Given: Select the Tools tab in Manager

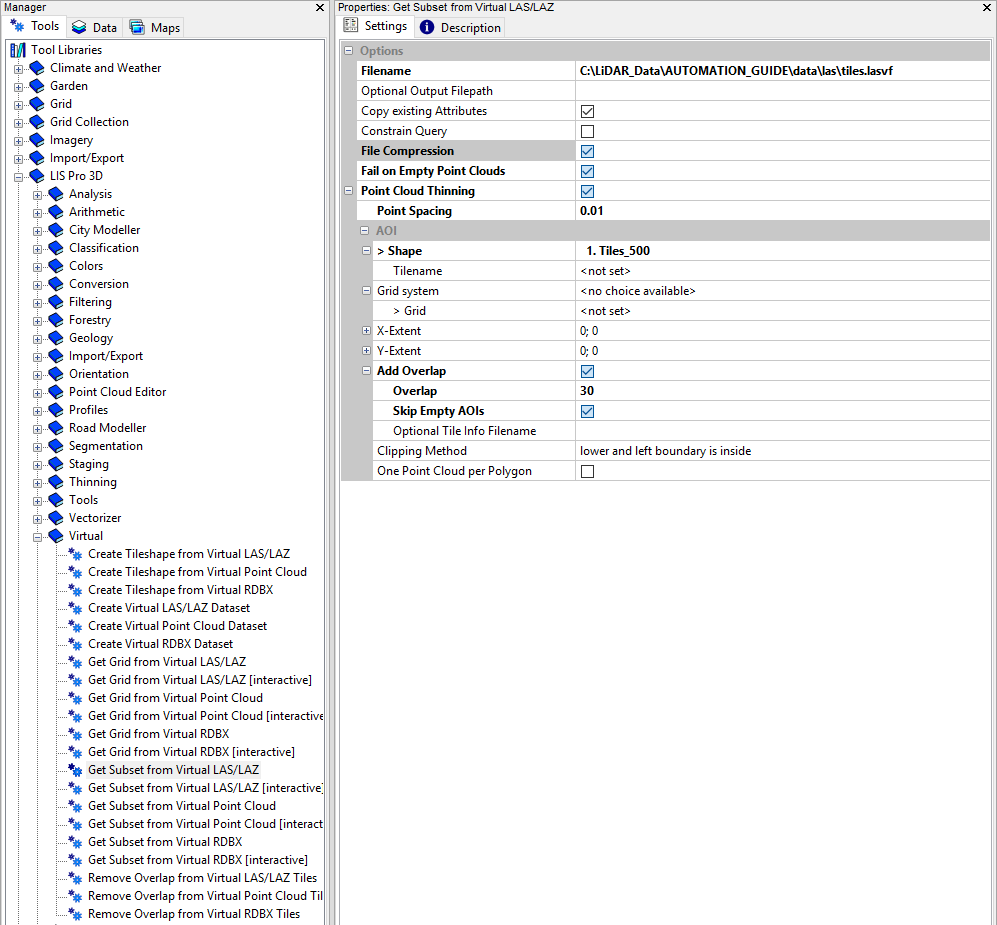Looking at the screenshot, I should click(35, 26).
